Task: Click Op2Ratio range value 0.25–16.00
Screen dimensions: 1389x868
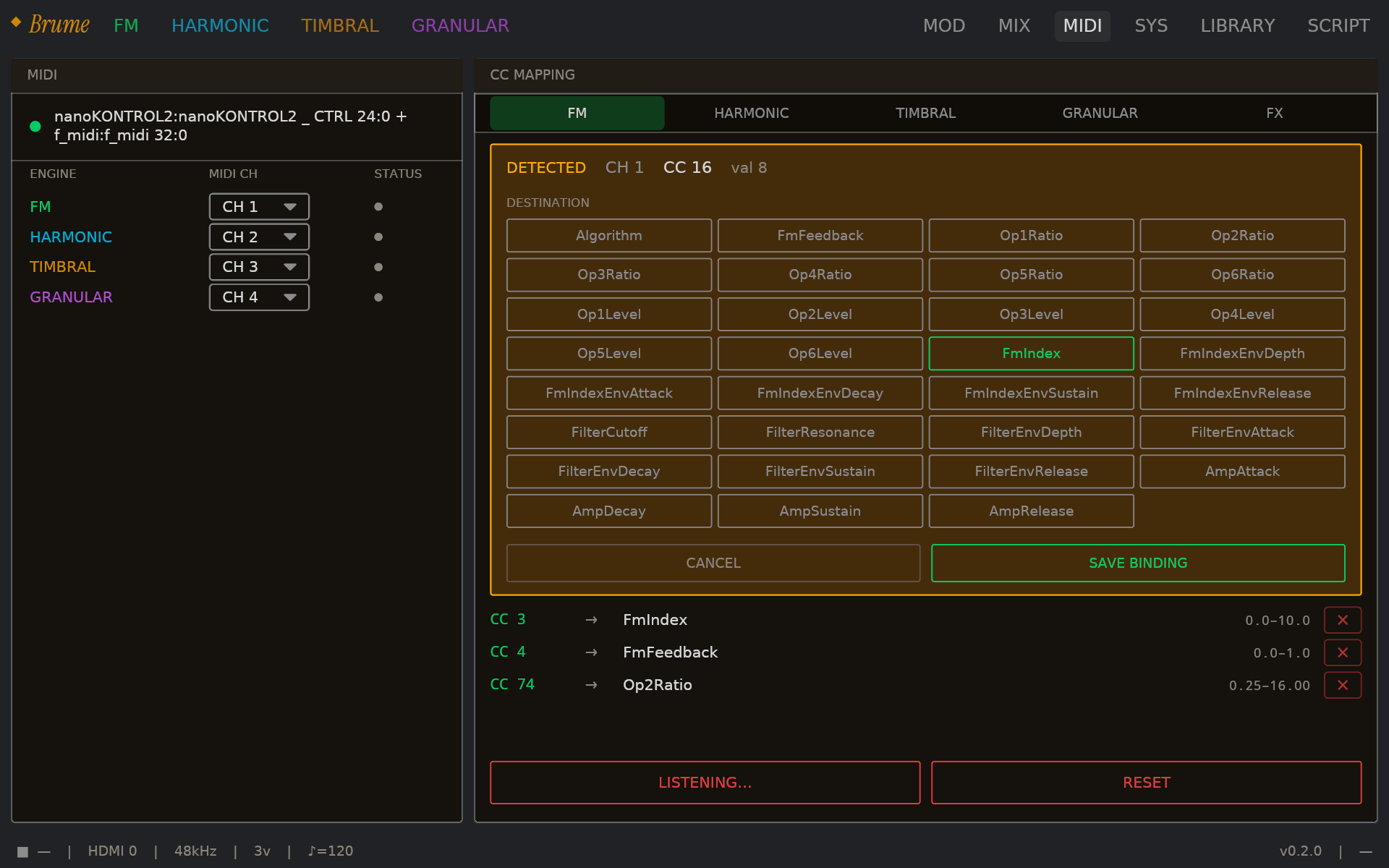Action: coord(1270,686)
